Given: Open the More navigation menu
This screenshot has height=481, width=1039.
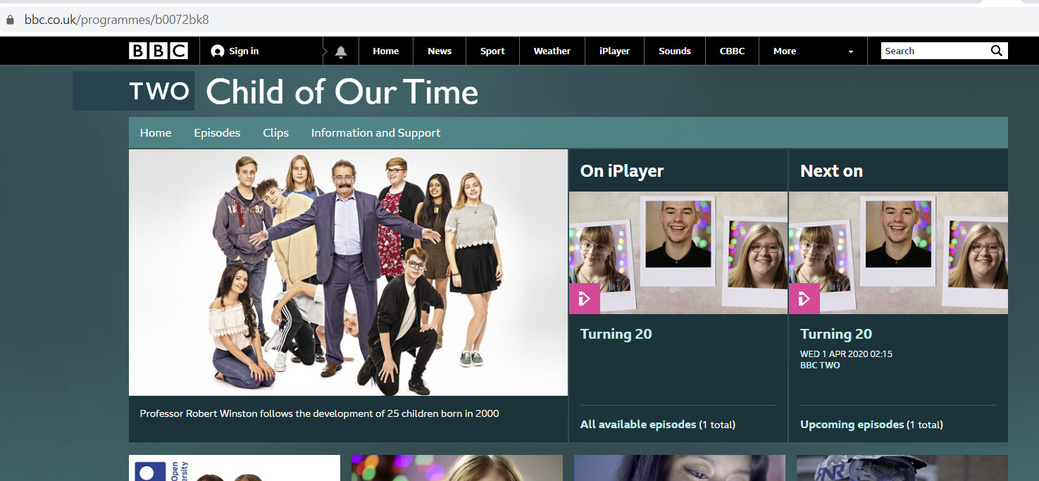Looking at the screenshot, I should [x=785, y=51].
